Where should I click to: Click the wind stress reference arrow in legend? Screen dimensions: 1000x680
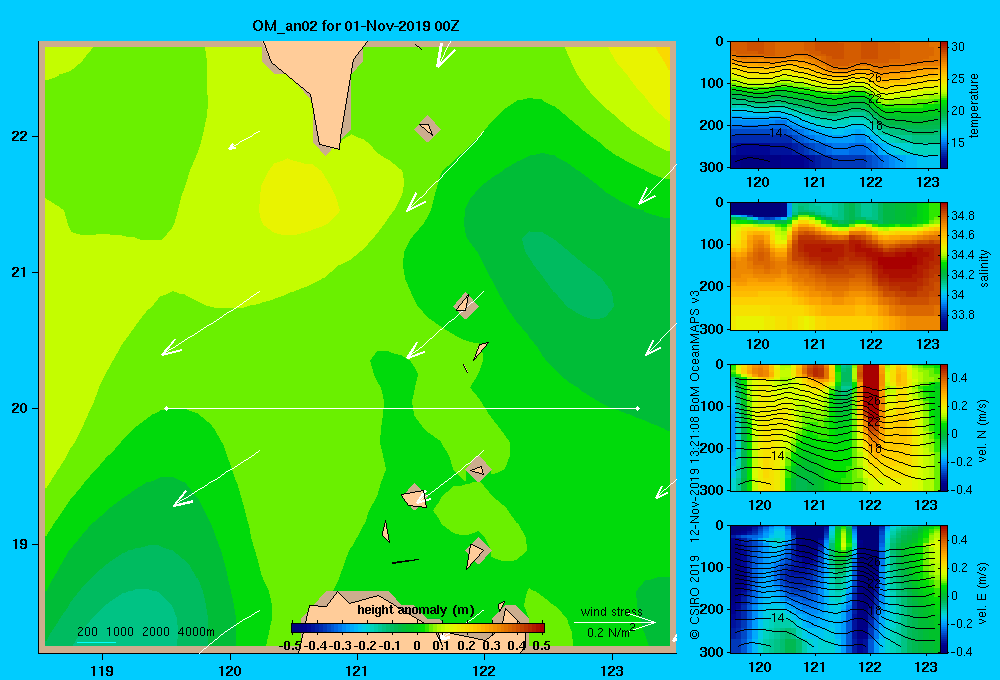615,623
